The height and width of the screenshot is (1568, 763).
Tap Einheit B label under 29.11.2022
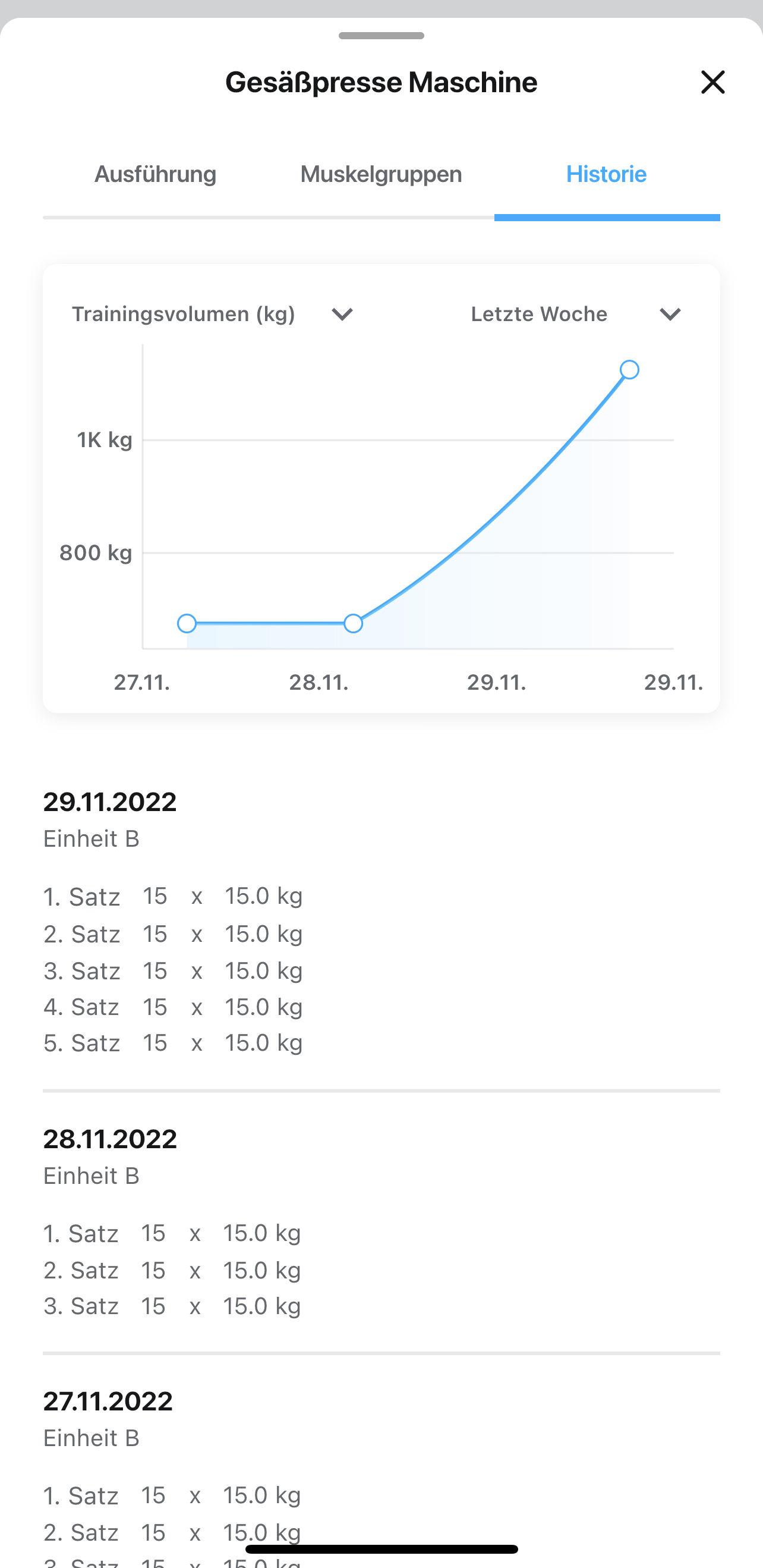click(x=92, y=839)
